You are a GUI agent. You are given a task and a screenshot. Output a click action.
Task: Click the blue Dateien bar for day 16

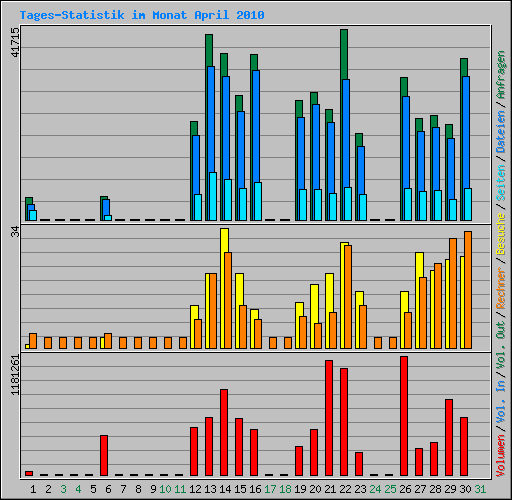coord(256,126)
